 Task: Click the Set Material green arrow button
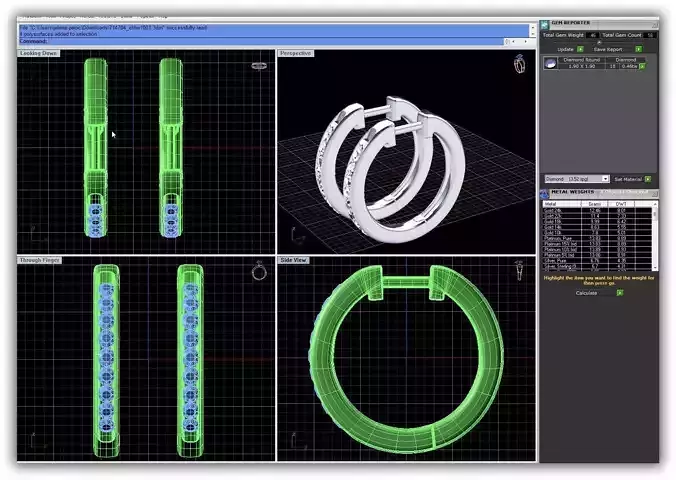[648, 179]
